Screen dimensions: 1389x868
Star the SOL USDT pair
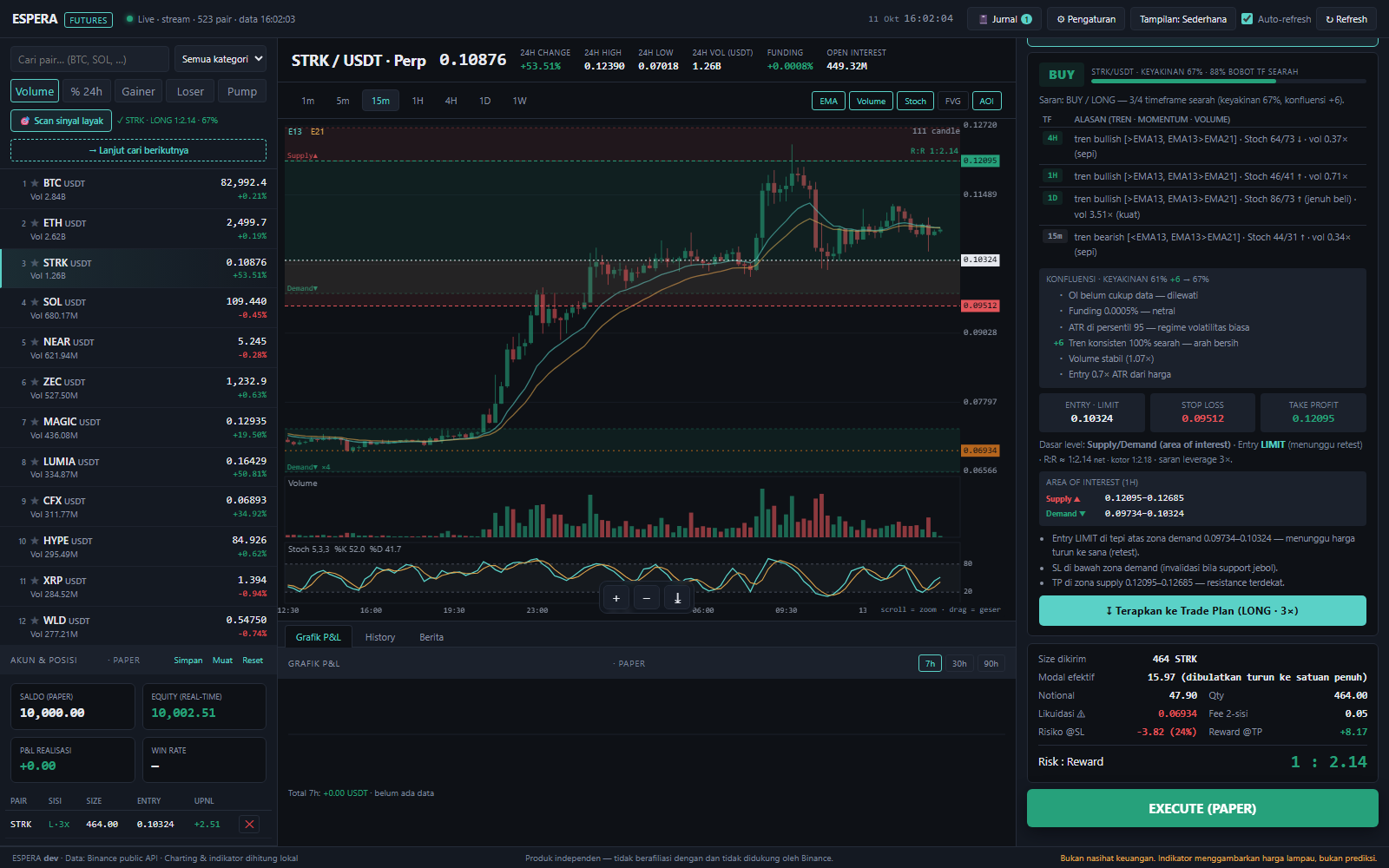35,302
